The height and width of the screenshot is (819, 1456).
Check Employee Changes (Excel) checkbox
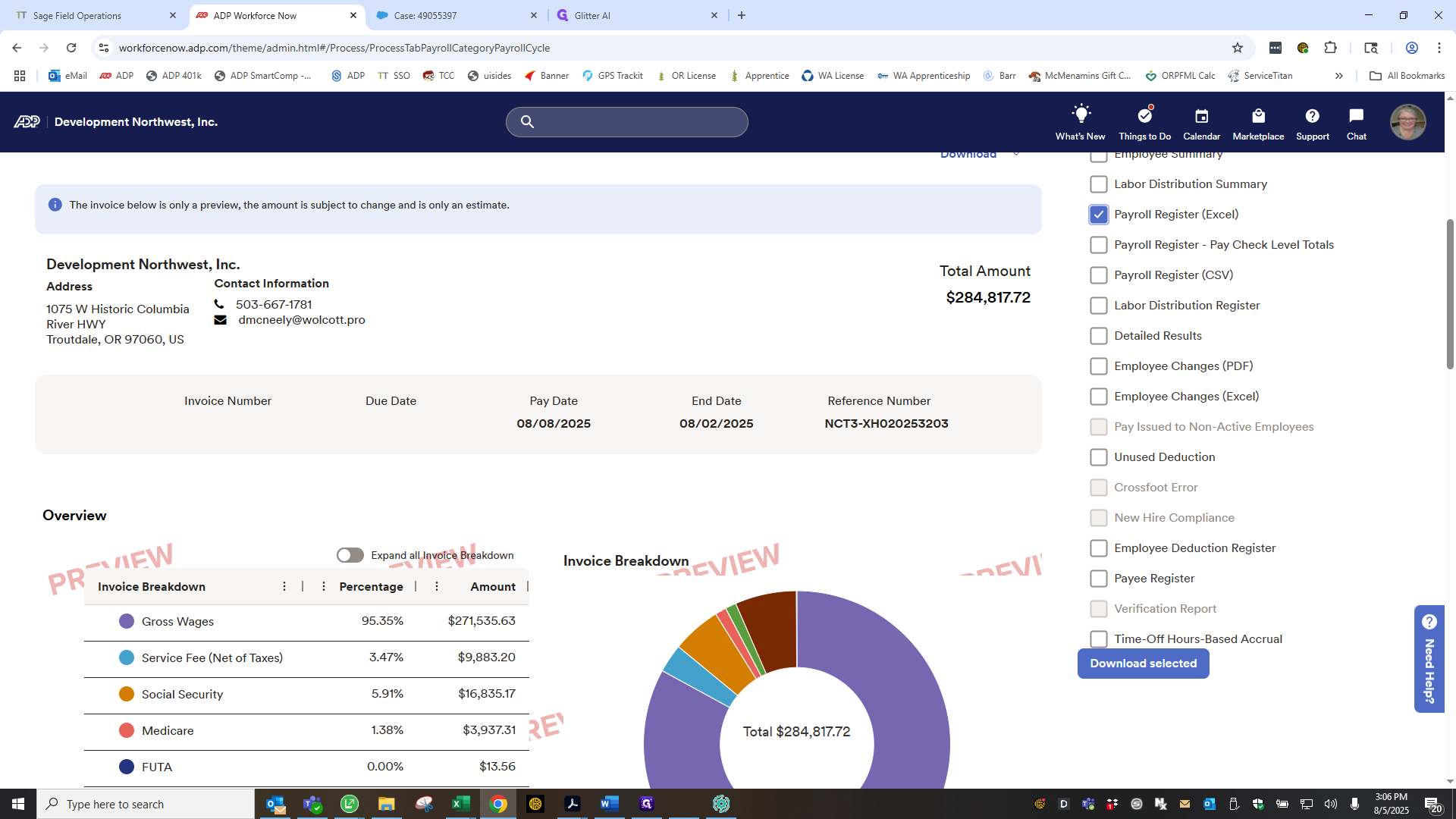point(1098,397)
